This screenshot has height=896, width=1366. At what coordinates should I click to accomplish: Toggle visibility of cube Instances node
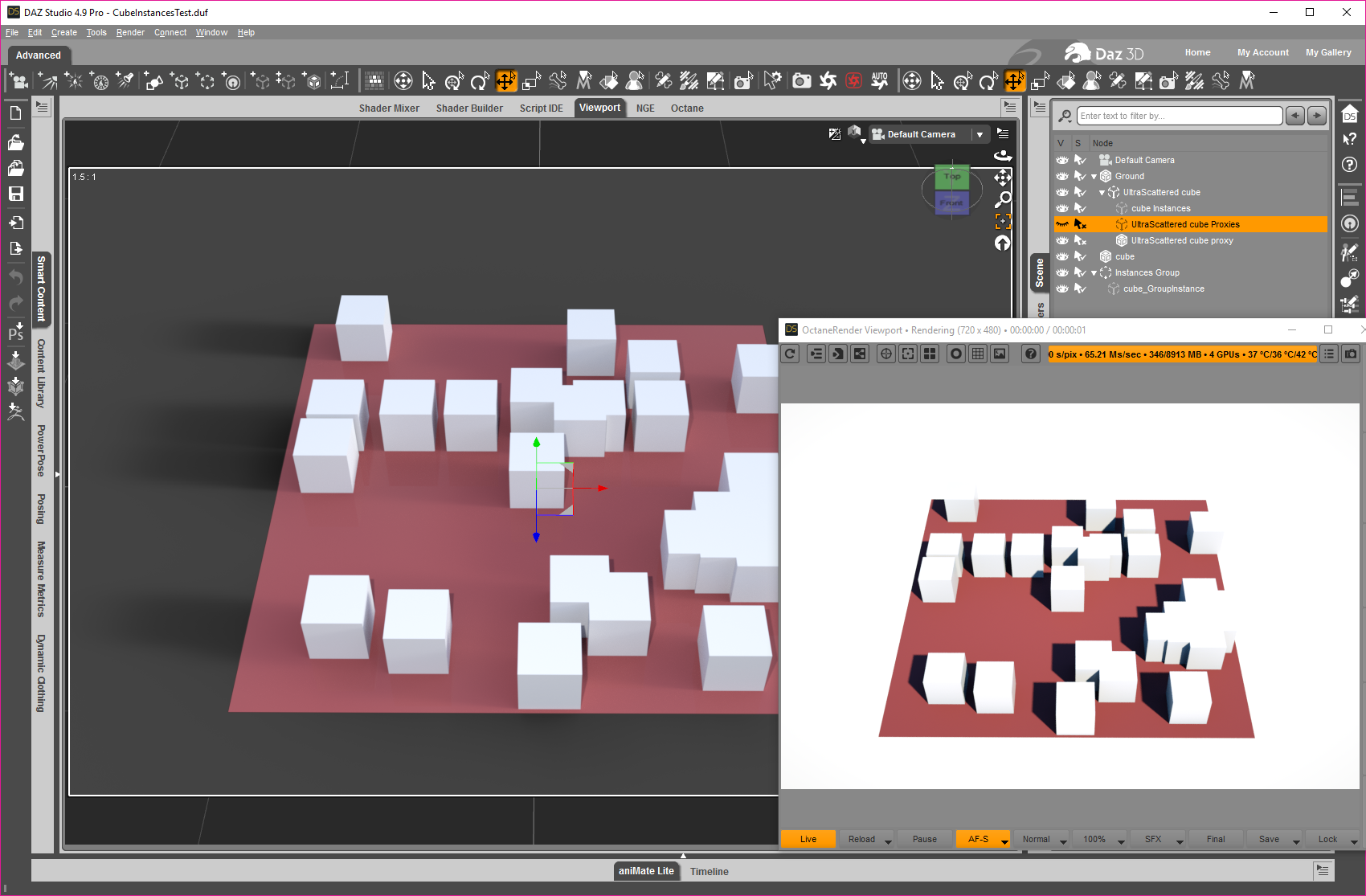coord(1062,208)
